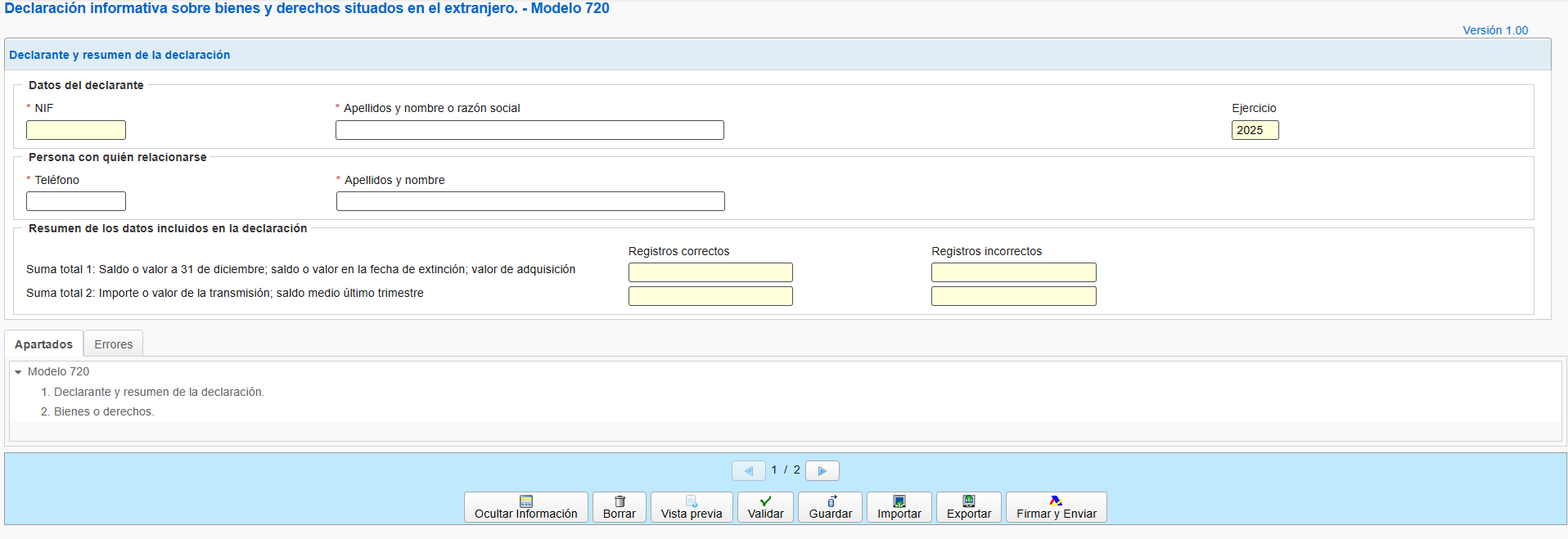Image resolution: width=1568 pixels, height=539 pixels.
Task: Focus contact person Apellidos y nombre field
Action: [x=530, y=201]
